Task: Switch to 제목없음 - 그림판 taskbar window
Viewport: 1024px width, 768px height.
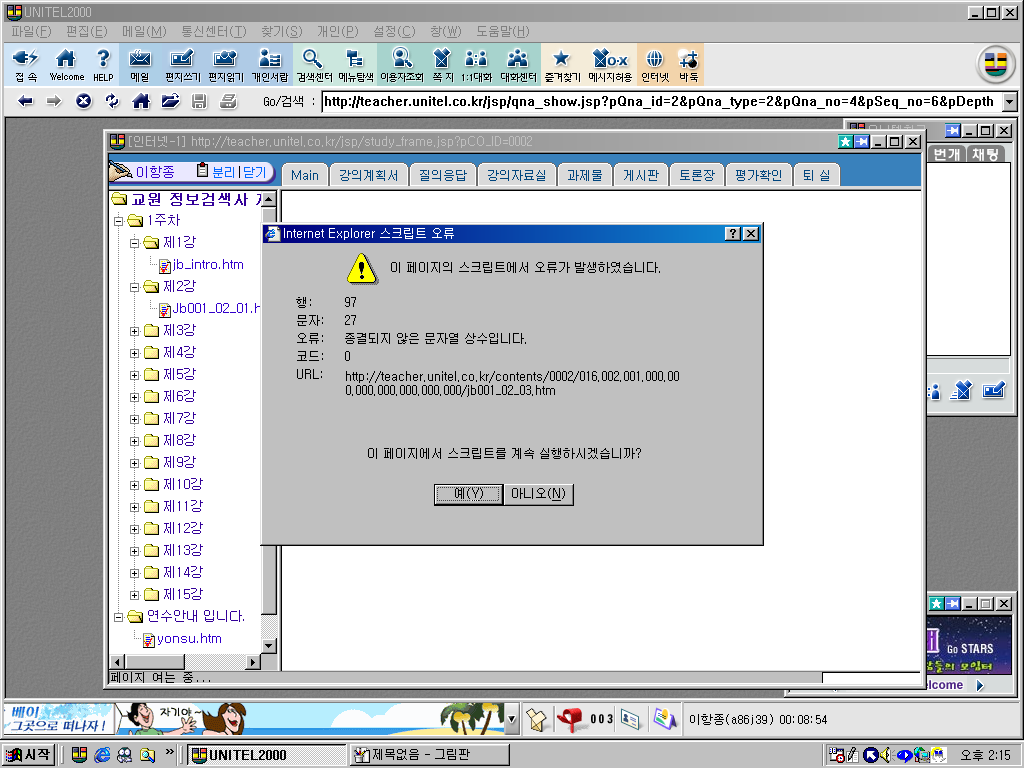Action: [429, 755]
